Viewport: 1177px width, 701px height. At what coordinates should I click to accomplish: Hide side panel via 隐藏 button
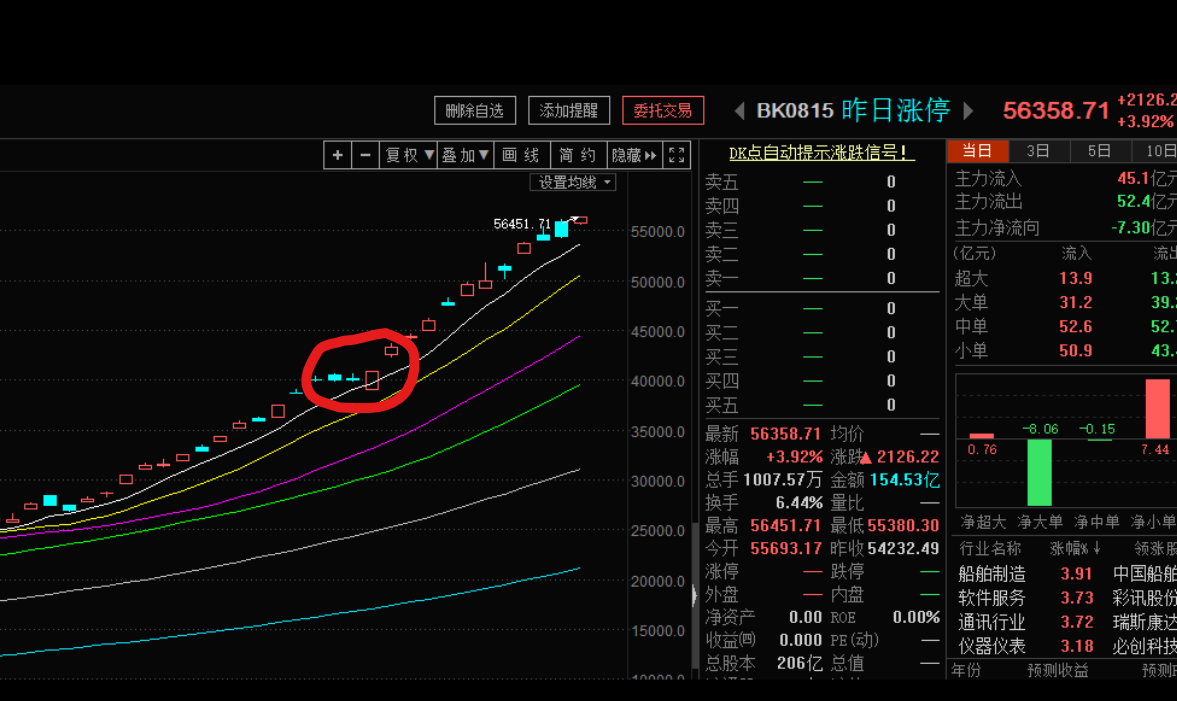tap(635, 155)
